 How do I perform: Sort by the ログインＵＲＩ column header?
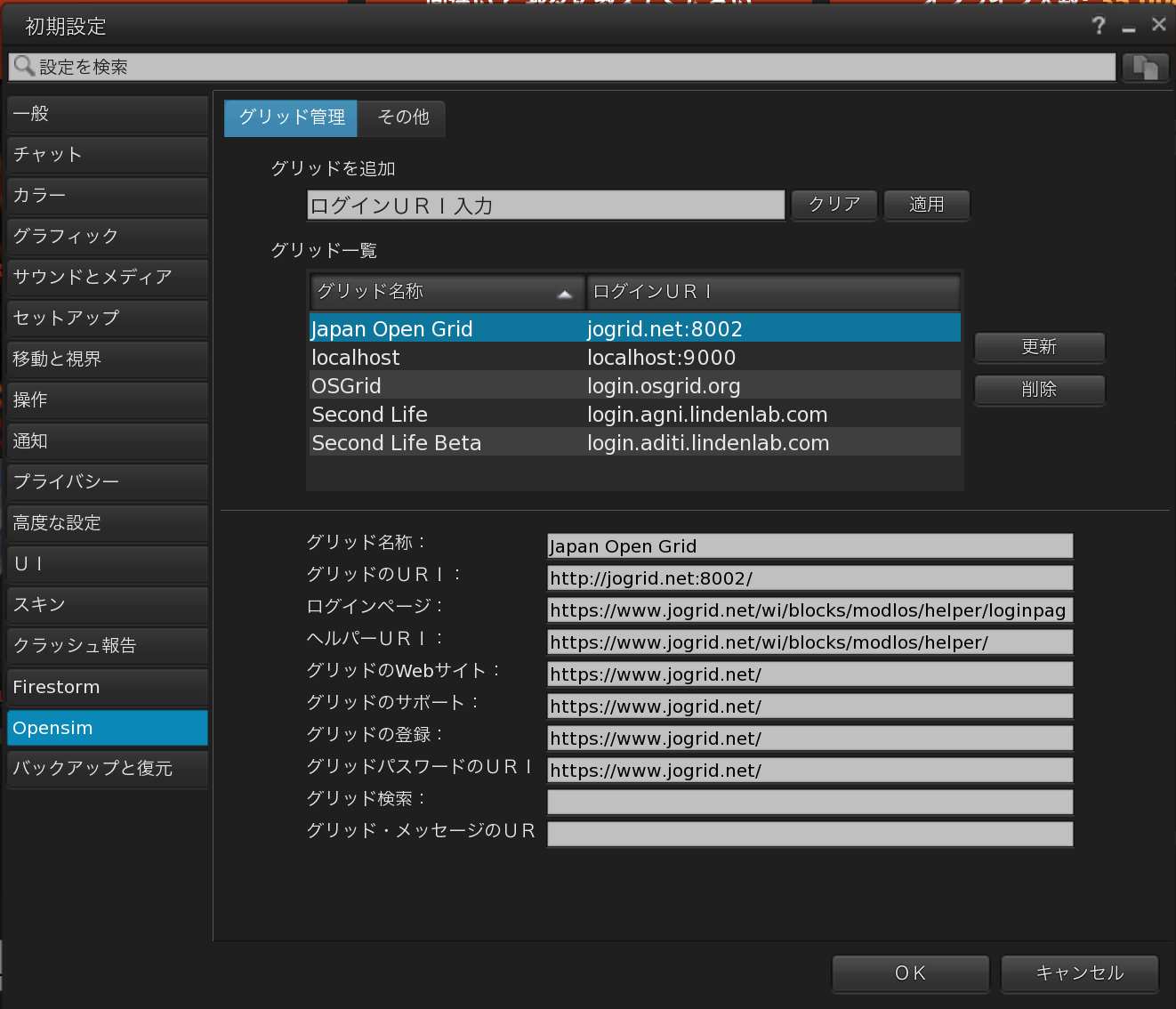pyautogui.click(x=773, y=292)
